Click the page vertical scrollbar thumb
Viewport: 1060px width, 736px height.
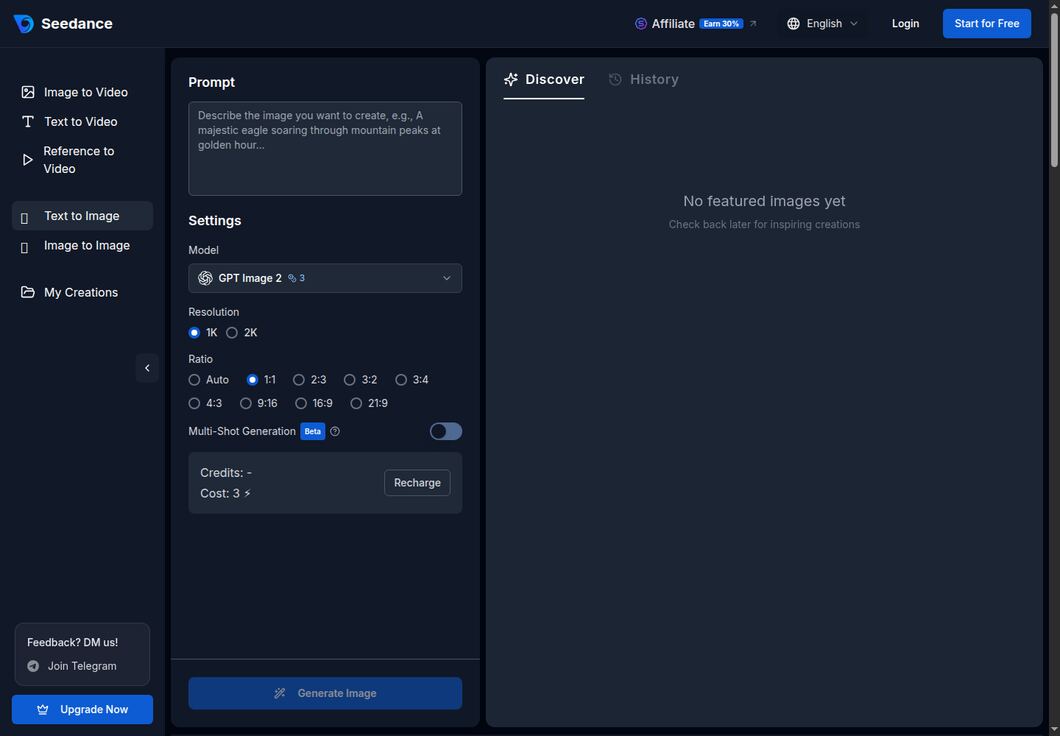coord(1054,88)
